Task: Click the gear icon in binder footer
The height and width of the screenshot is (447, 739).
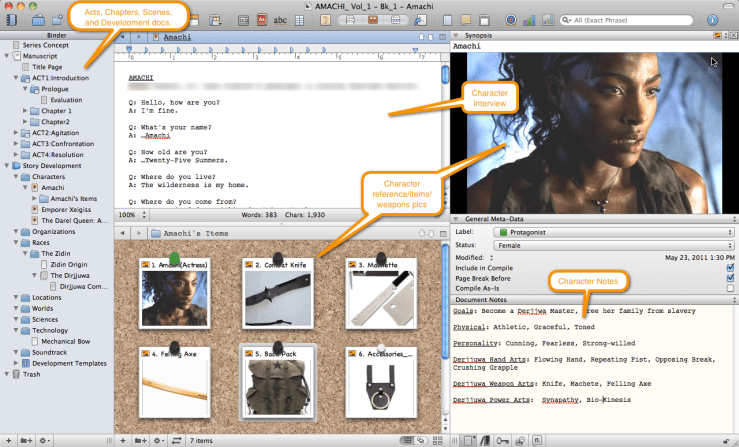Action: 45,440
